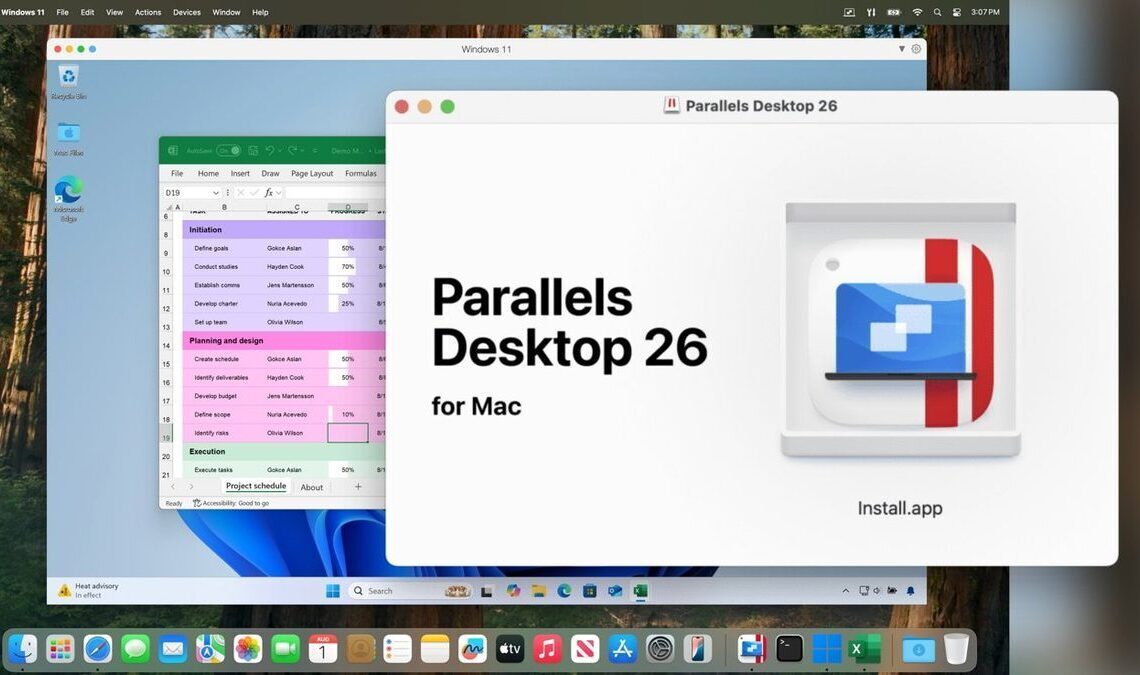Viewport: 1140px width, 675px height.
Task: Select the empty selected cell D19
Action: click(x=348, y=433)
